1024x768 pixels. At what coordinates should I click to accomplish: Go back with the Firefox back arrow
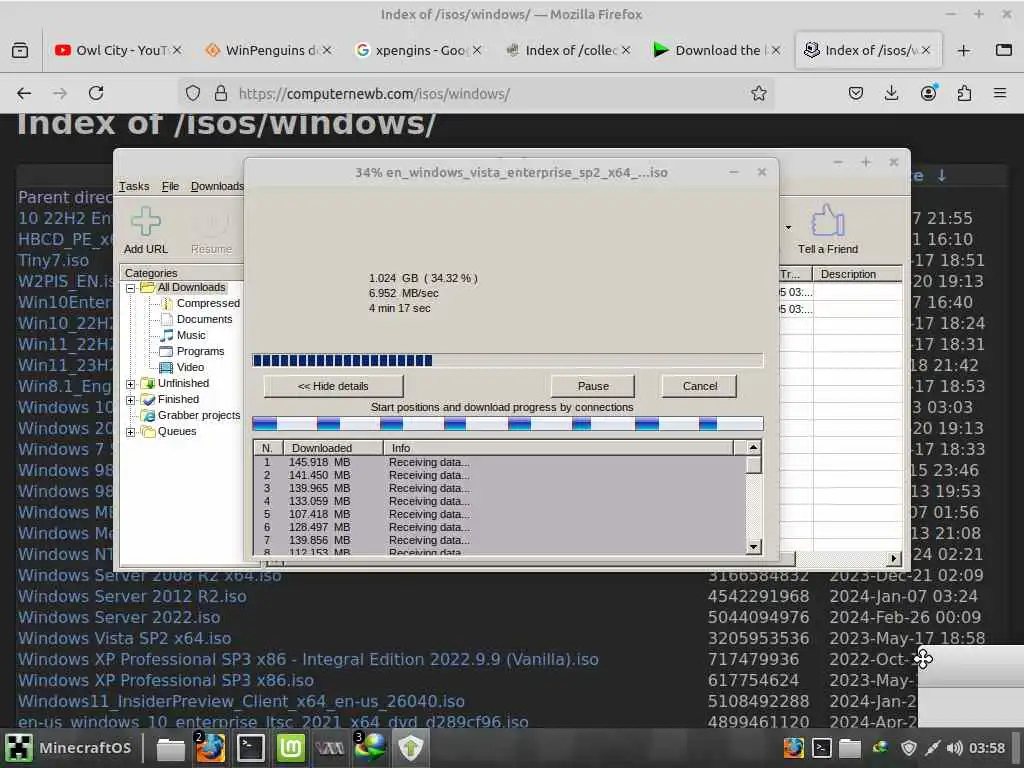pyautogui.click(x=24, y=93)
